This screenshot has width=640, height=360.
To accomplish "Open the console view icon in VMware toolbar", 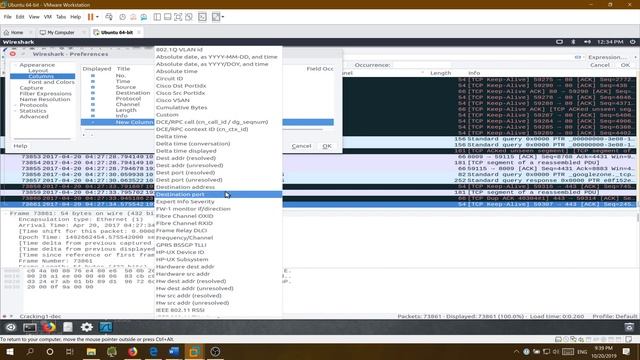I will pyautogui.click(x=202, y=17).
